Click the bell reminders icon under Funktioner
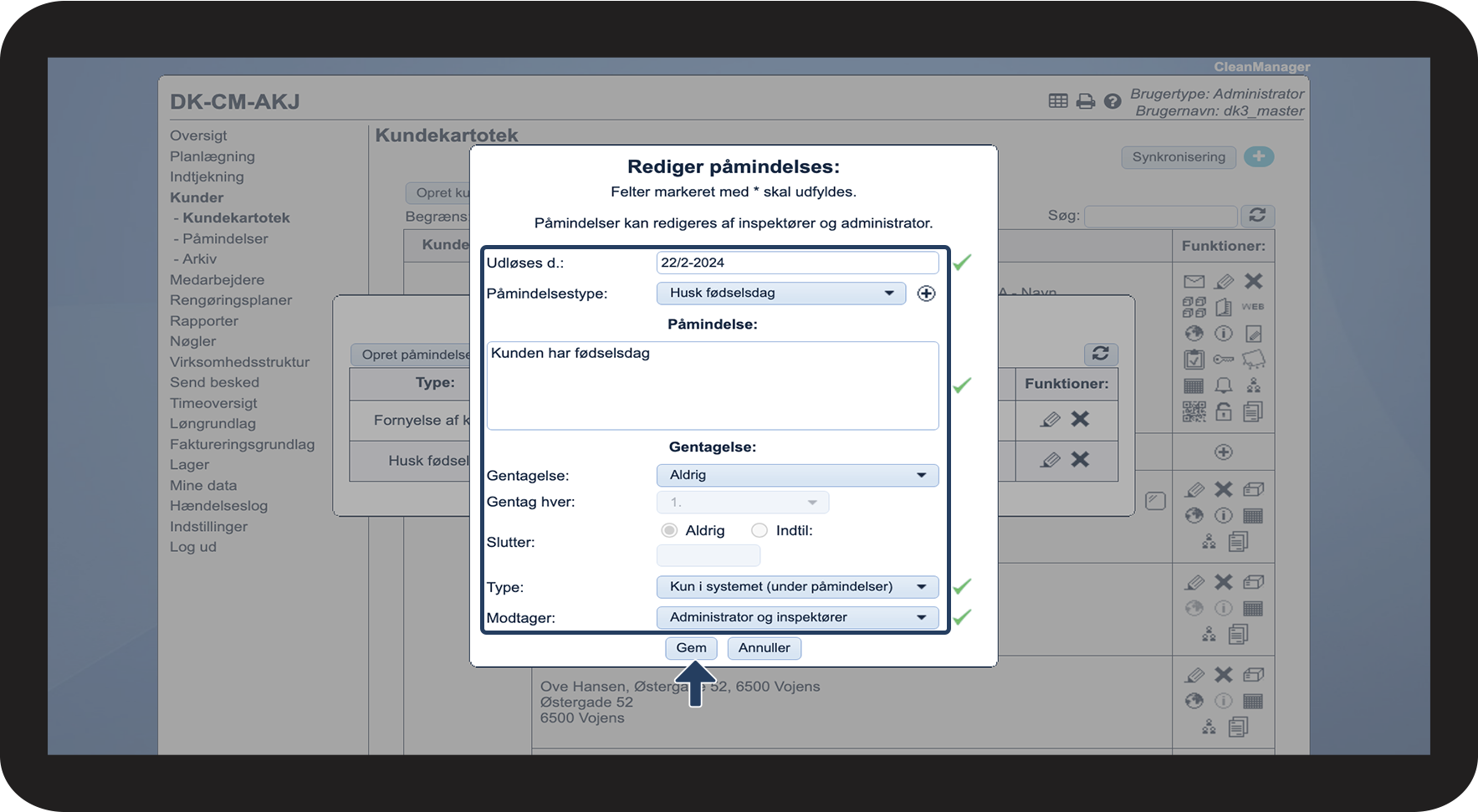The image size is (1478, 812). click(1224, 386)
